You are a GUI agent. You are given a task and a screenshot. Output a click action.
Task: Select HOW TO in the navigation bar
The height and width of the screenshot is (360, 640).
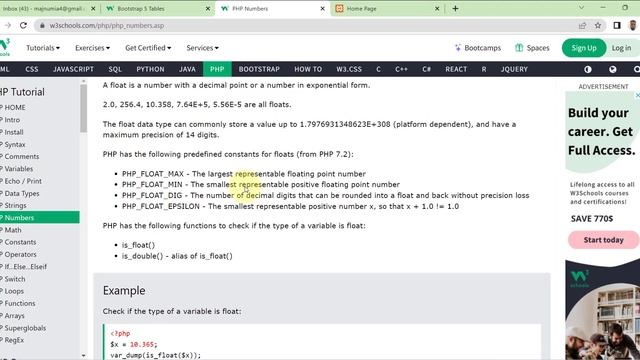308,69
